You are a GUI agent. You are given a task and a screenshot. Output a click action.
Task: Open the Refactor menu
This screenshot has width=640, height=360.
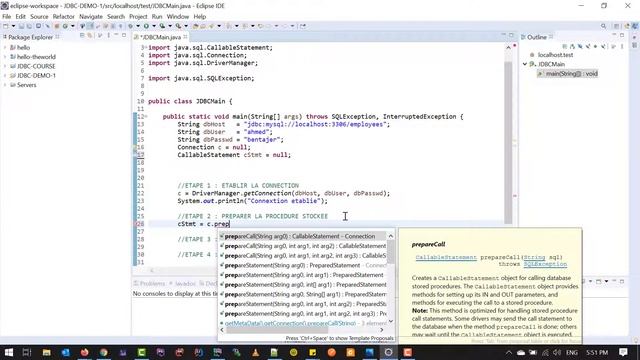click(64, 17)
